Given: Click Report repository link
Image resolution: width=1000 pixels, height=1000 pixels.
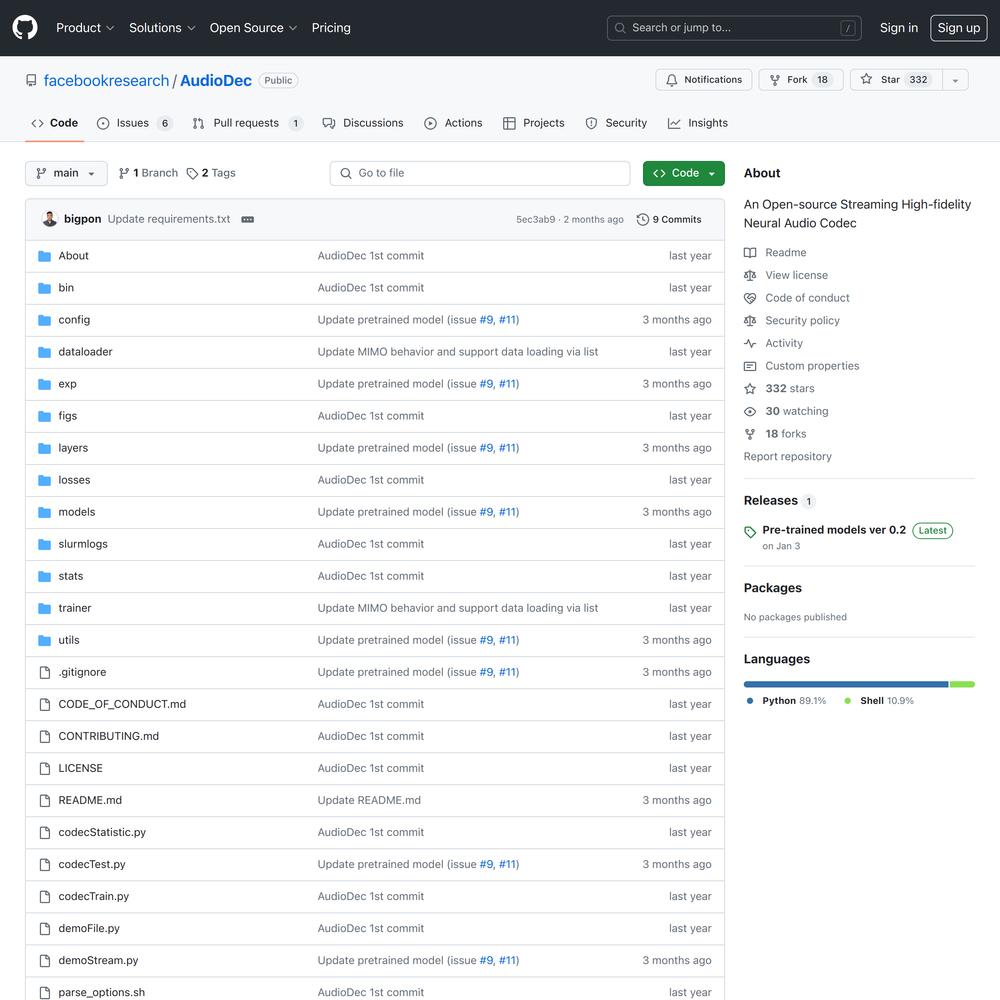Looking at the screenshot, I should [x=788, y=457].
